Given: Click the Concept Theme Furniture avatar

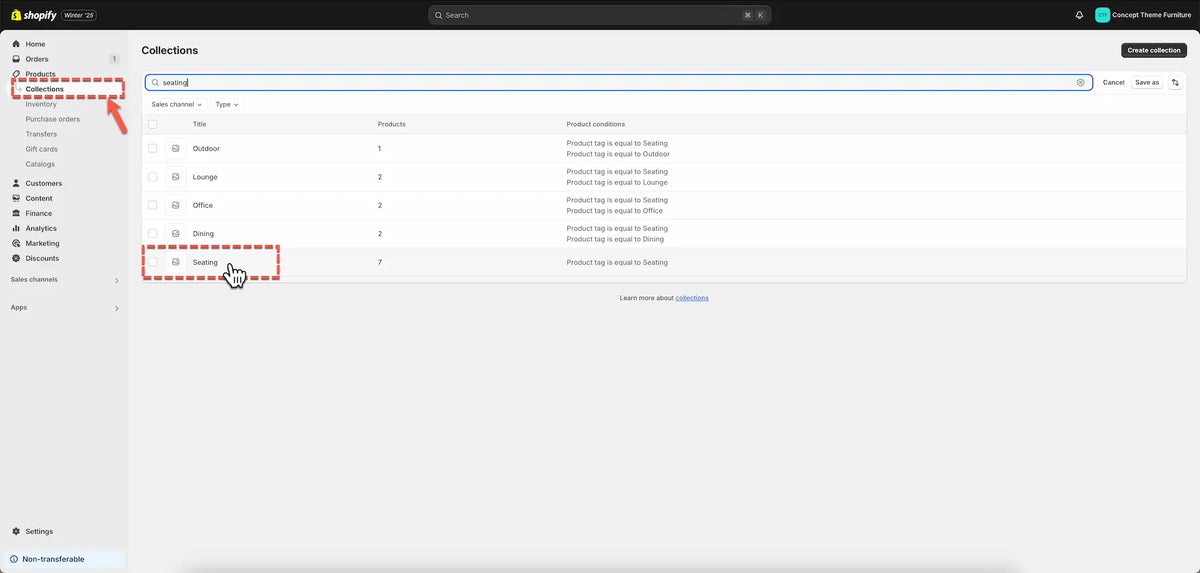Looking at the screenshot, I should coord(1102,15).
